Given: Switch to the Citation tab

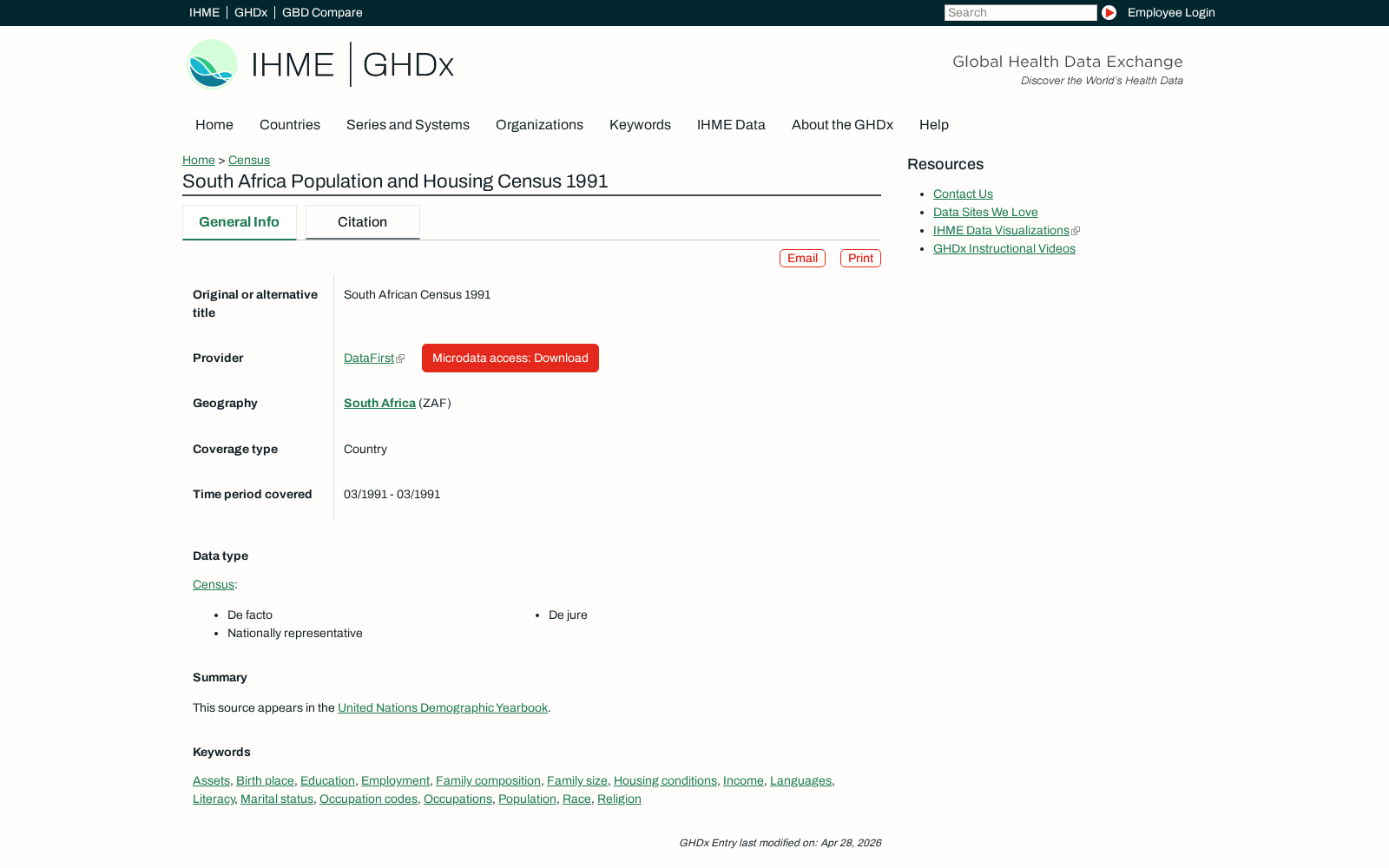Looking at the screenshot, I should point(362,222).
